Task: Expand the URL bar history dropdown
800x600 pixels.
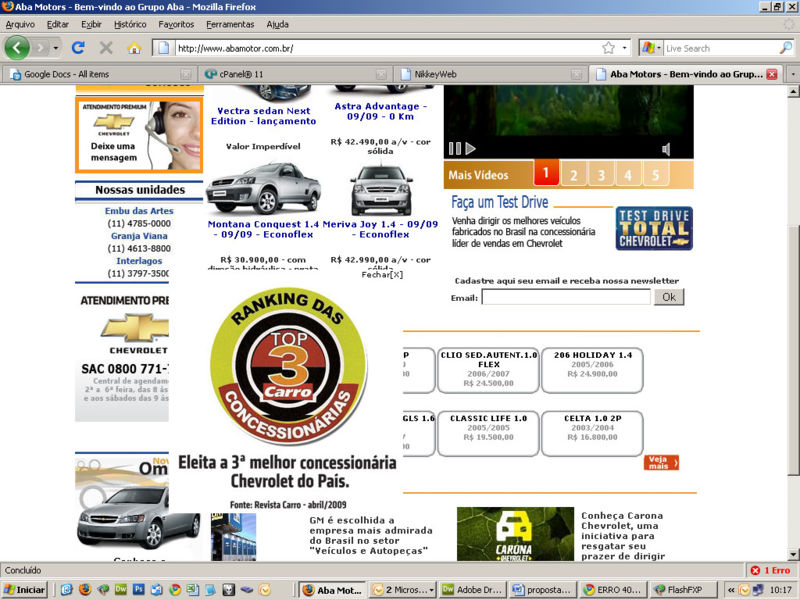Action: tap(625, 48)
